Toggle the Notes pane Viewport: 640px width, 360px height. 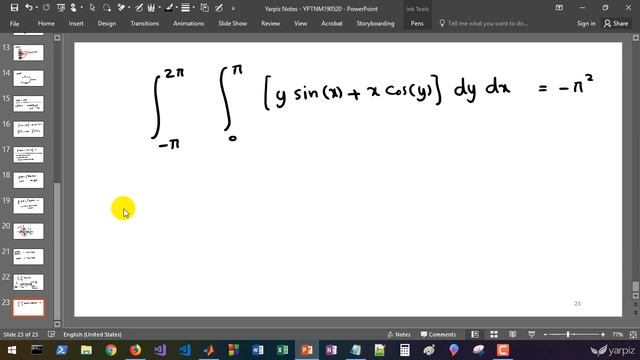point(399,334)
